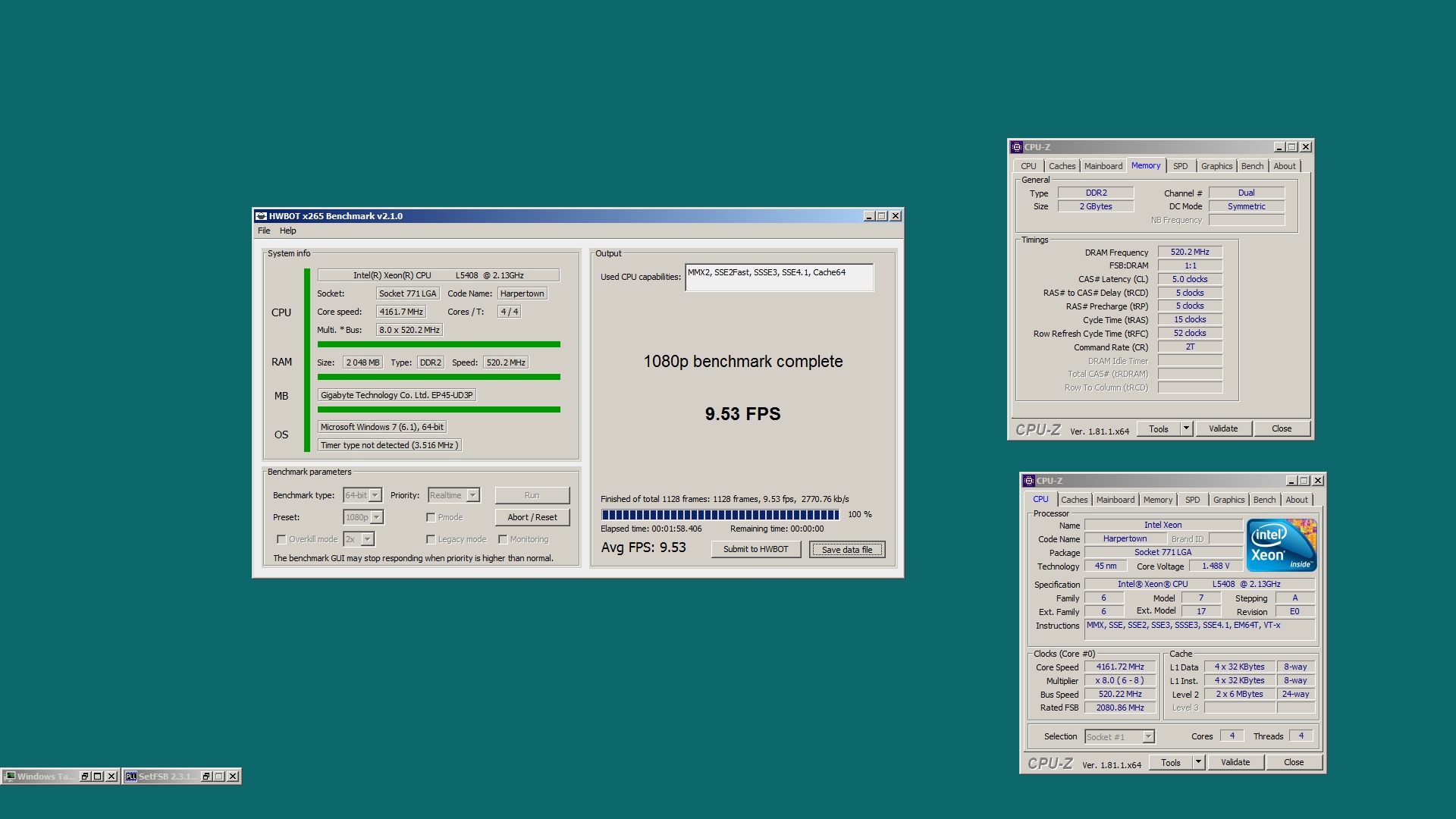Open the Help menu in HWBOT
The width and height of the screenshot is (1456, 819).
288,231
